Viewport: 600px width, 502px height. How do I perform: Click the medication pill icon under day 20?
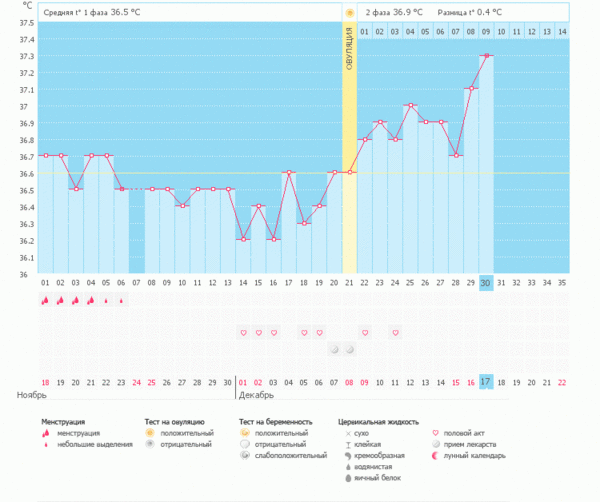coord(334,349)
